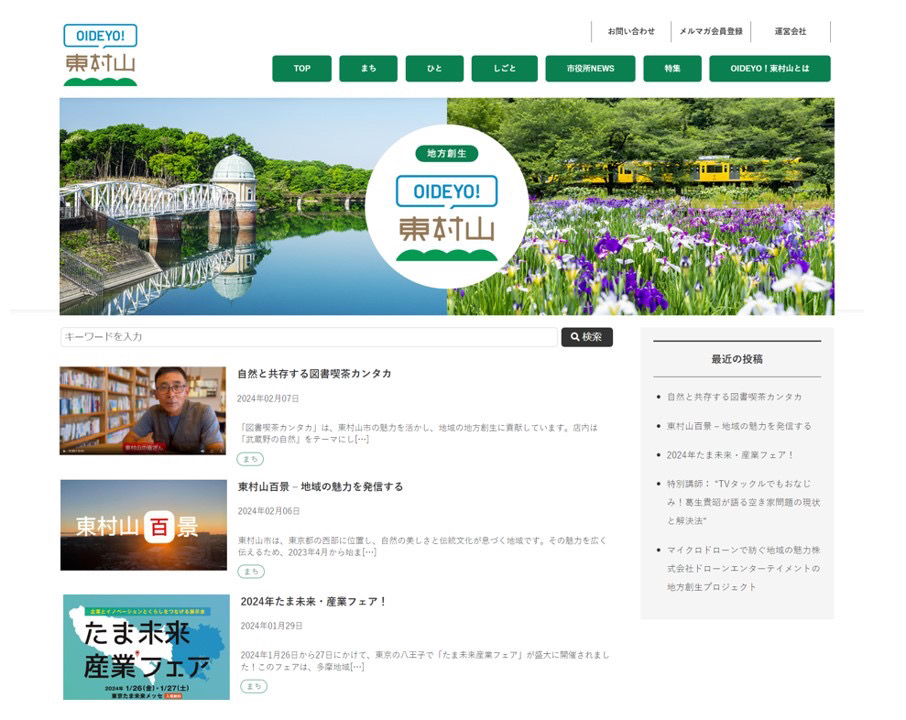Open the 特集 menu item
Viewport: 906px width, 720px height.
[671, 69]
